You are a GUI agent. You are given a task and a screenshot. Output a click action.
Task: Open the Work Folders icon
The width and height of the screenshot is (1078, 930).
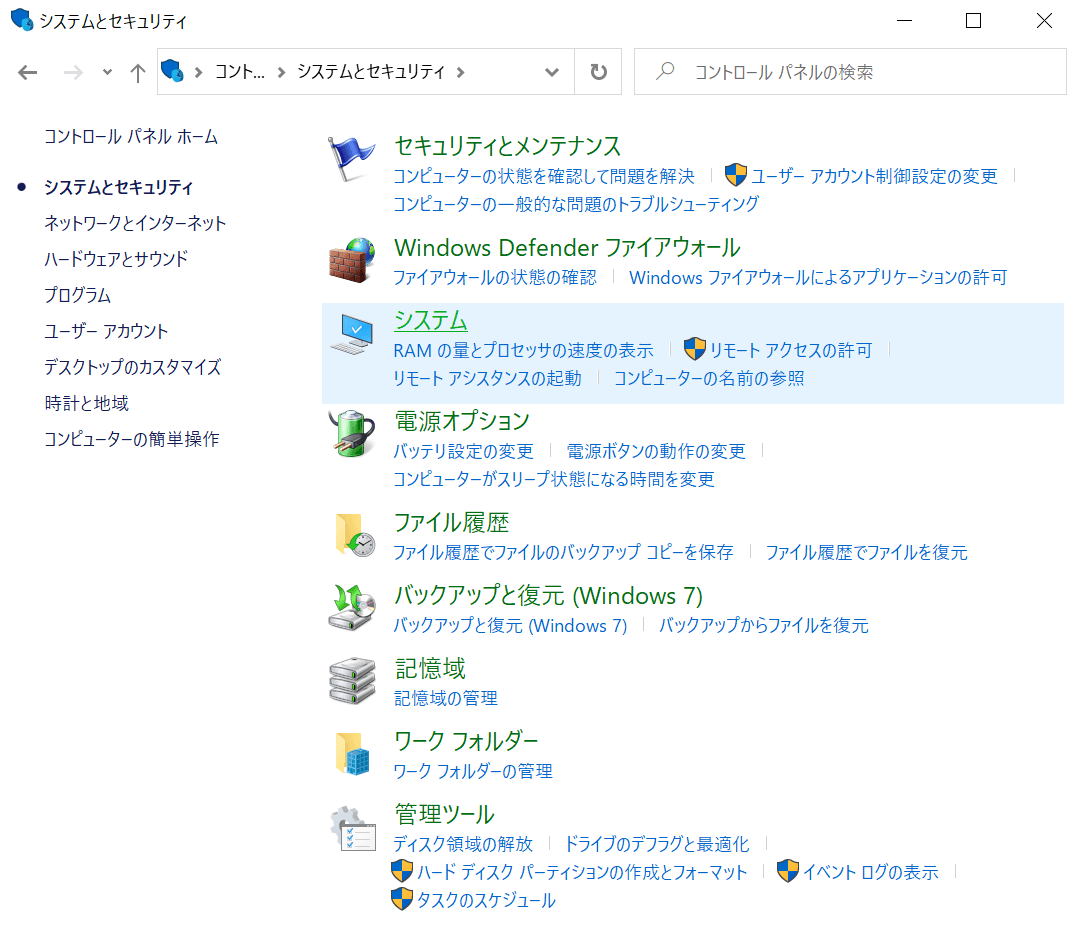[x=351, y=754]
